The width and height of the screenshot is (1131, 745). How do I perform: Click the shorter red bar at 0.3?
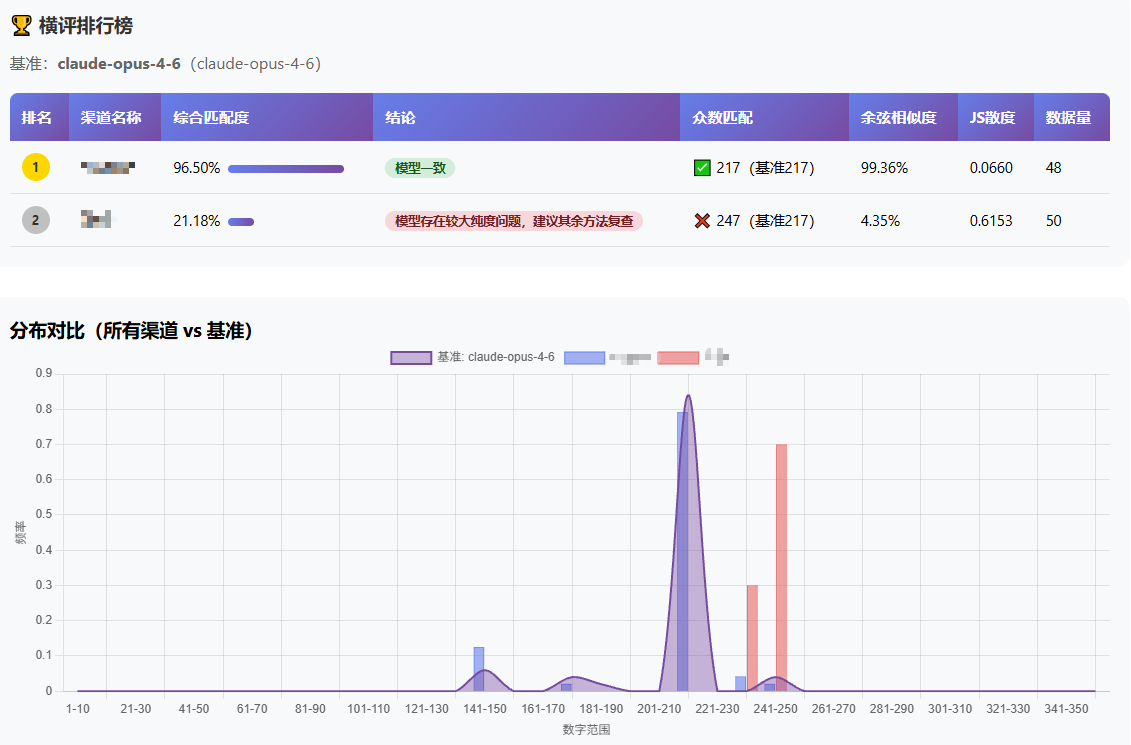(752, 638)
